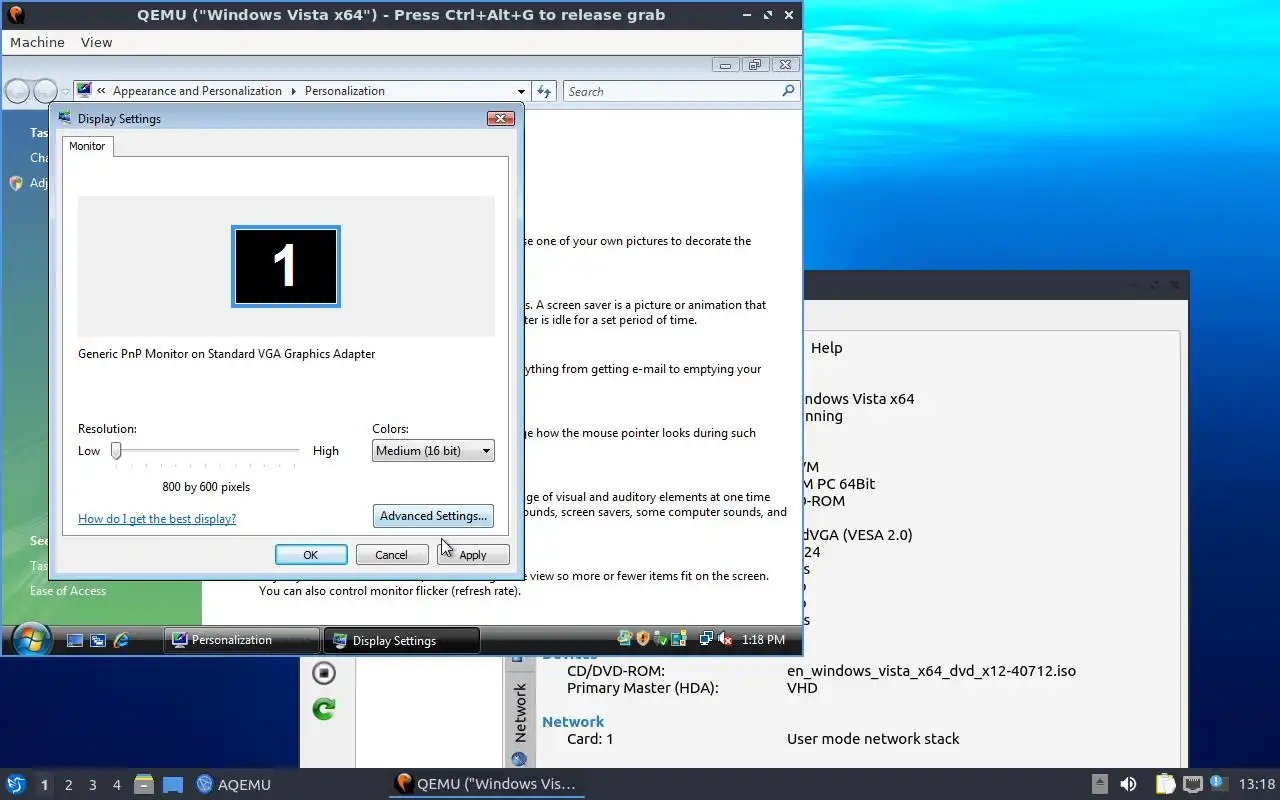Screen dimensions: 1280x800
Task: Click AQEMU in Linux panel
Action: pos(234,785)
